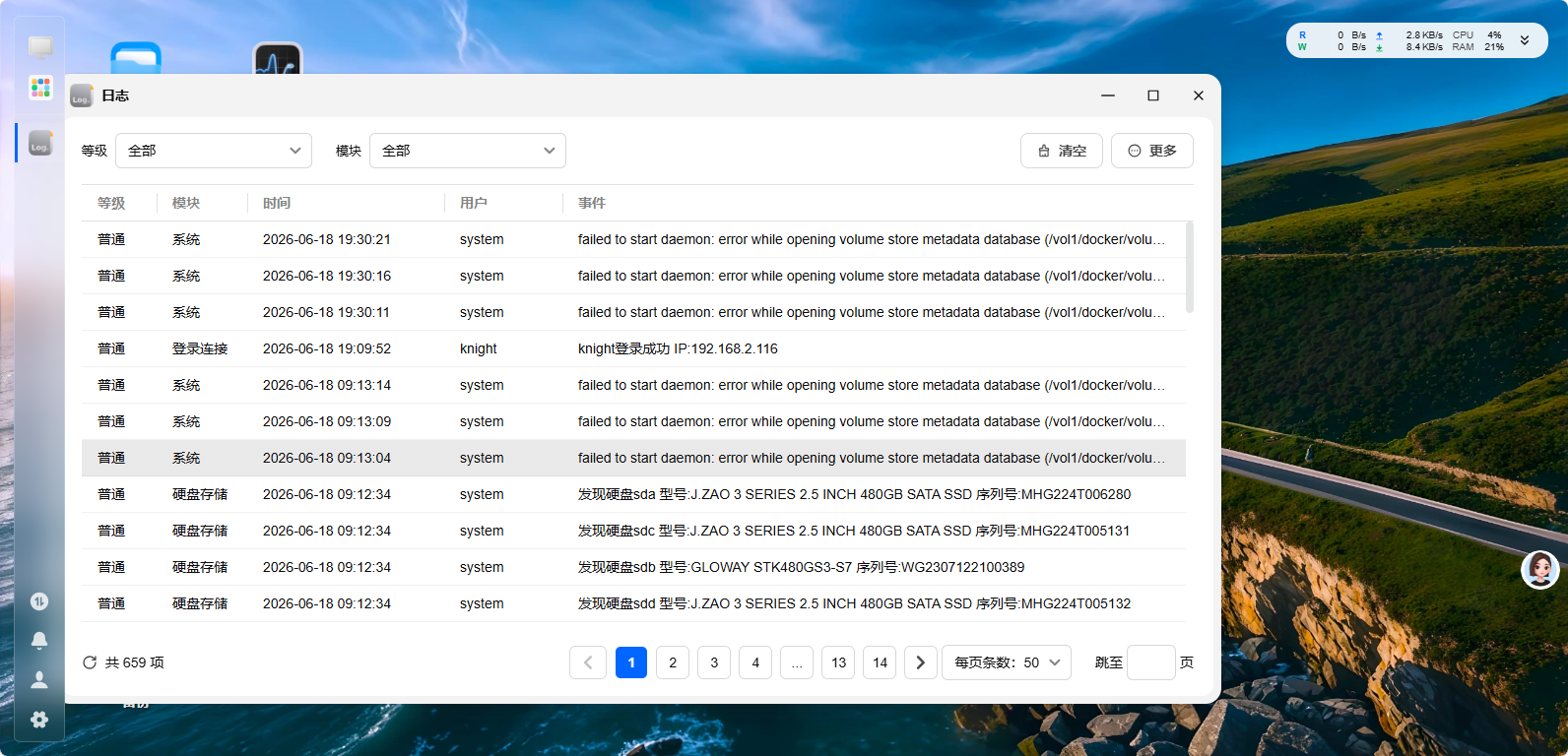Go to page 2 of the logs
Image resolution: width=1568 pixels, height=756 pixels.
click(673, 662)
